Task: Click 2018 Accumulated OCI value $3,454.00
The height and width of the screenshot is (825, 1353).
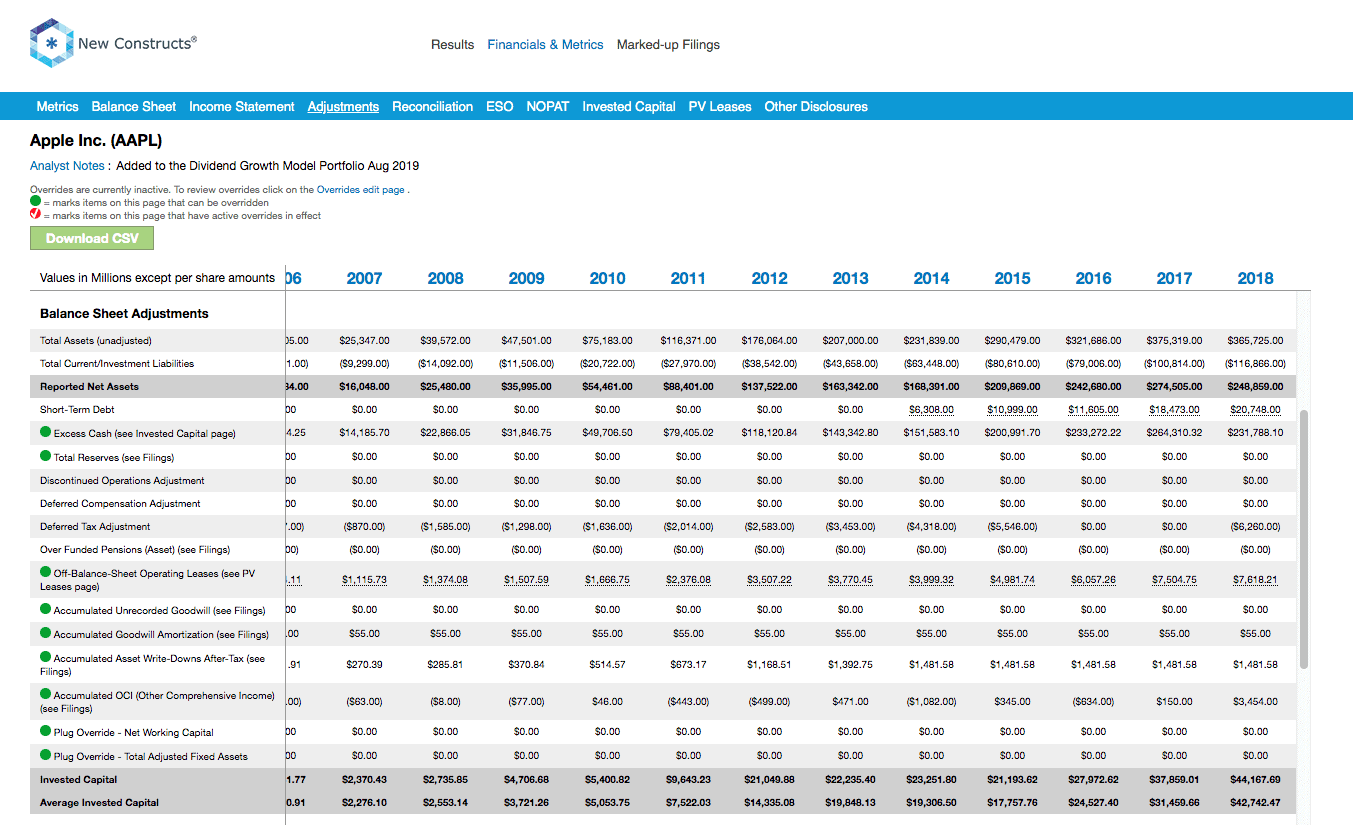Action: click(1255, 702)
